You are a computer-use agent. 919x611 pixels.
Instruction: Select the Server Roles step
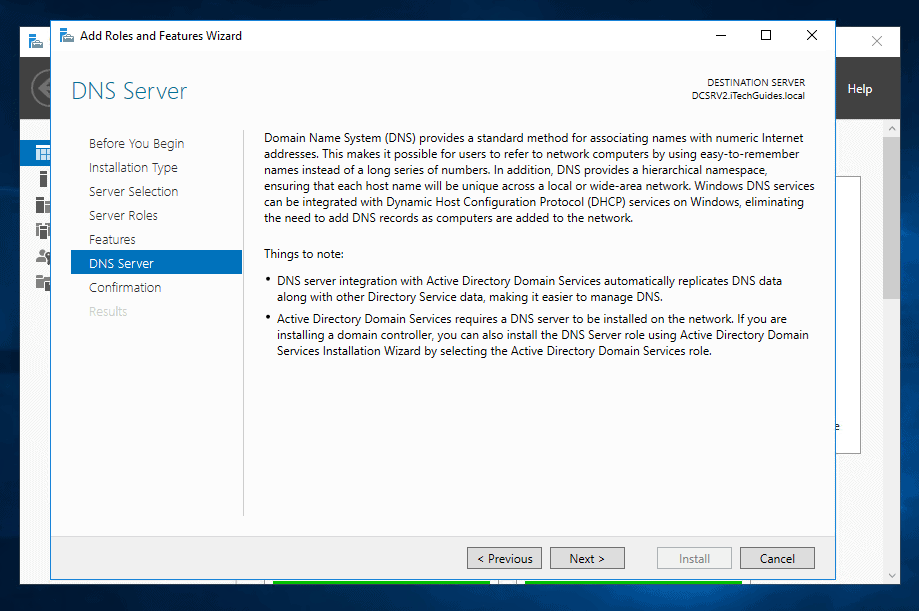click(x=123, y=216)
